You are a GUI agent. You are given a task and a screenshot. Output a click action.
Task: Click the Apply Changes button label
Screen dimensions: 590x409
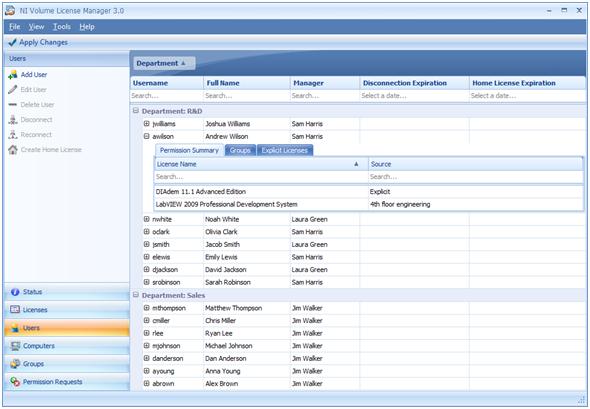[43, 42]
